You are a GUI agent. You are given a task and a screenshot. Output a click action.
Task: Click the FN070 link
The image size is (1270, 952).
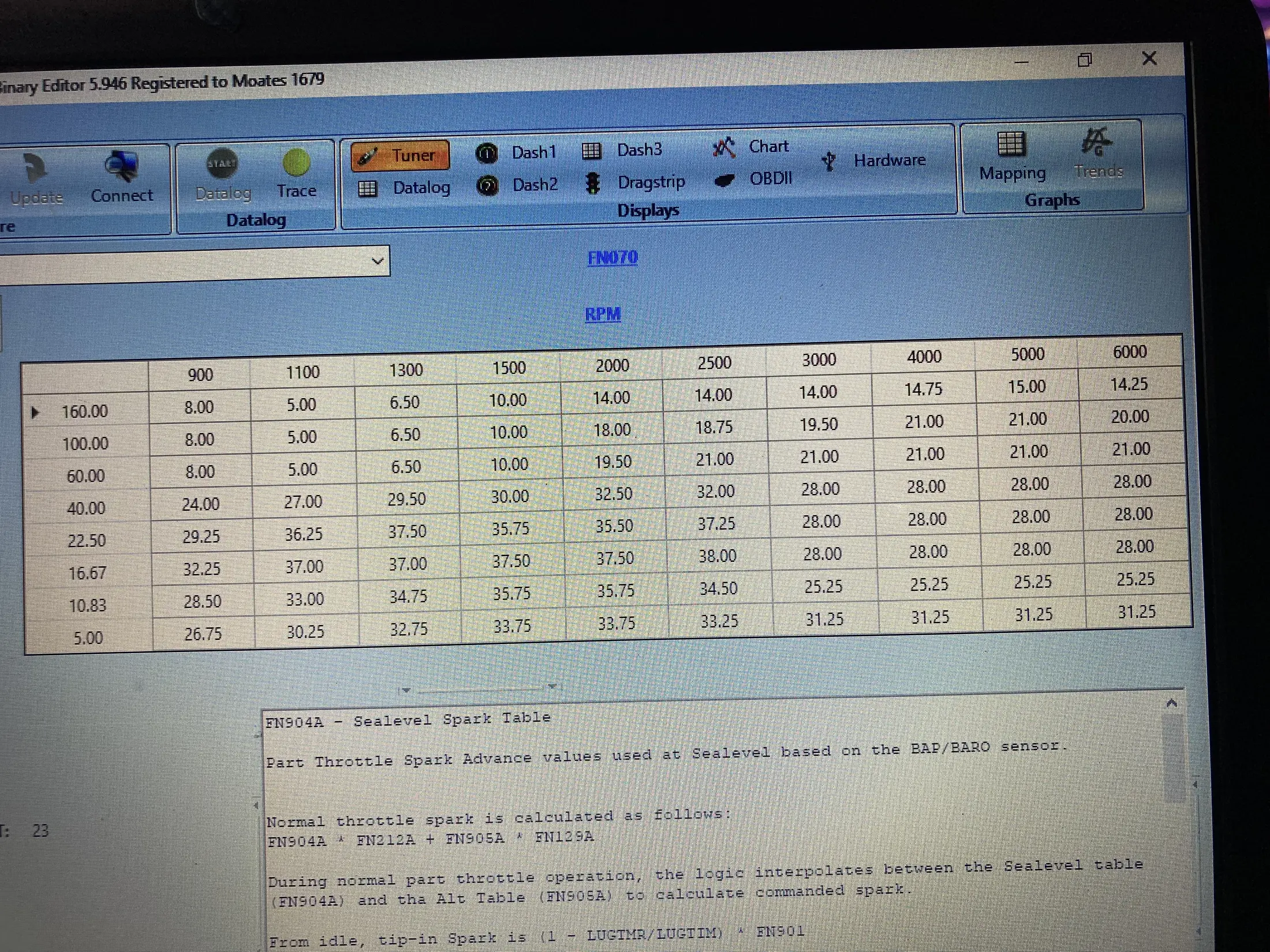(x=612, y=257)
